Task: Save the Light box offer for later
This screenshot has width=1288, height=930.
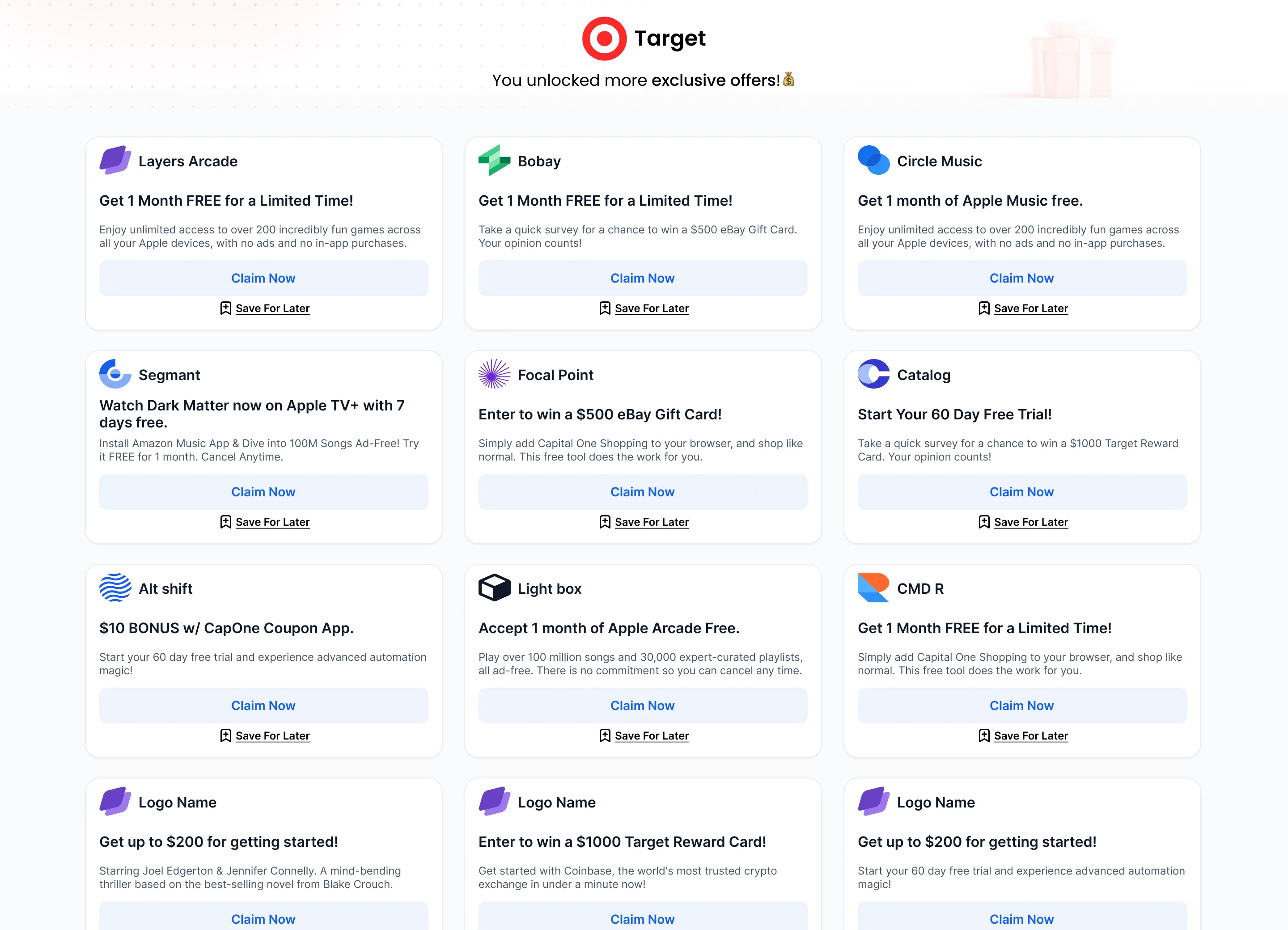Action: point(644,735)
